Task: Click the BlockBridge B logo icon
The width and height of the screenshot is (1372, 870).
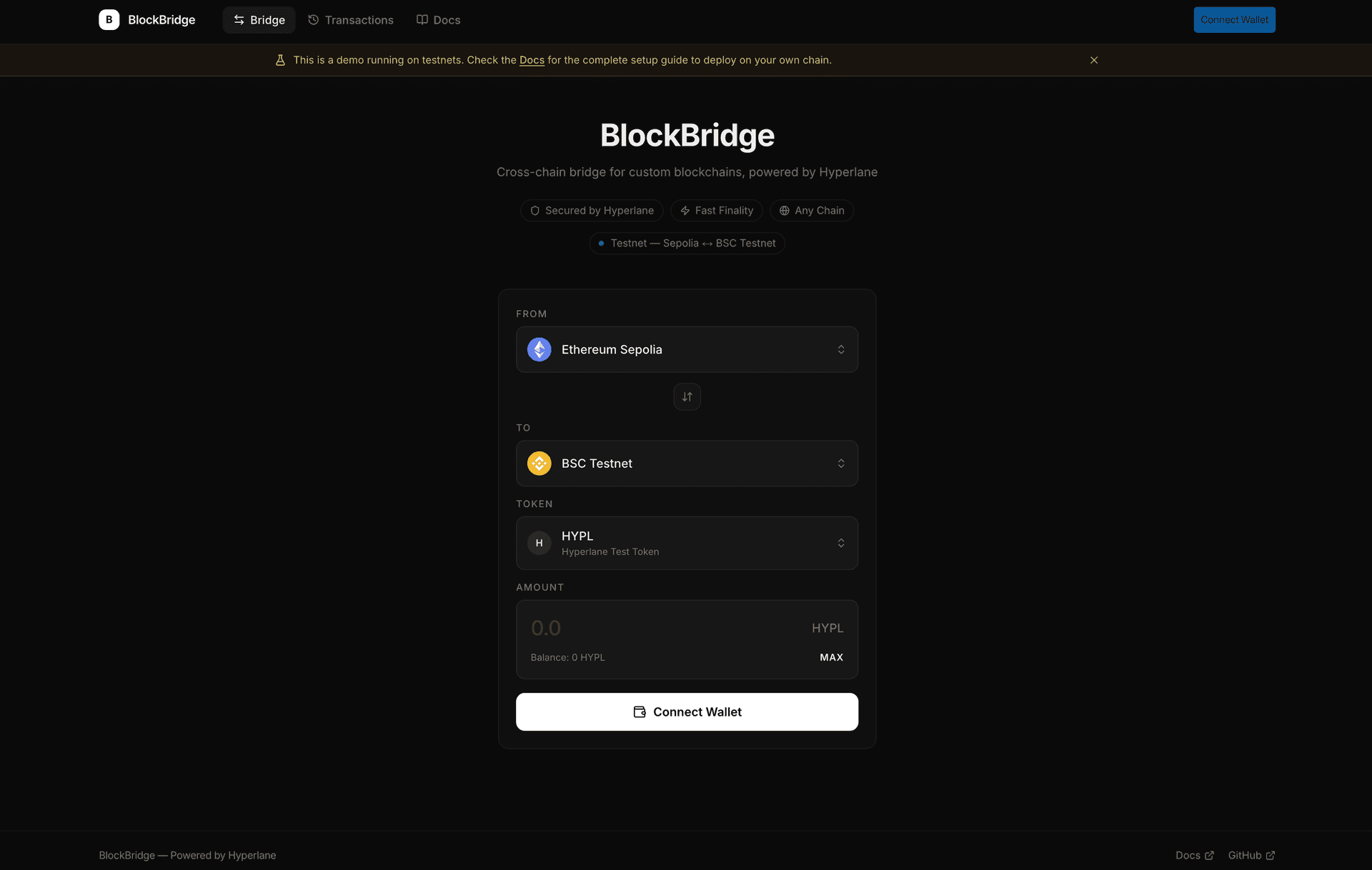Action: 109,20
